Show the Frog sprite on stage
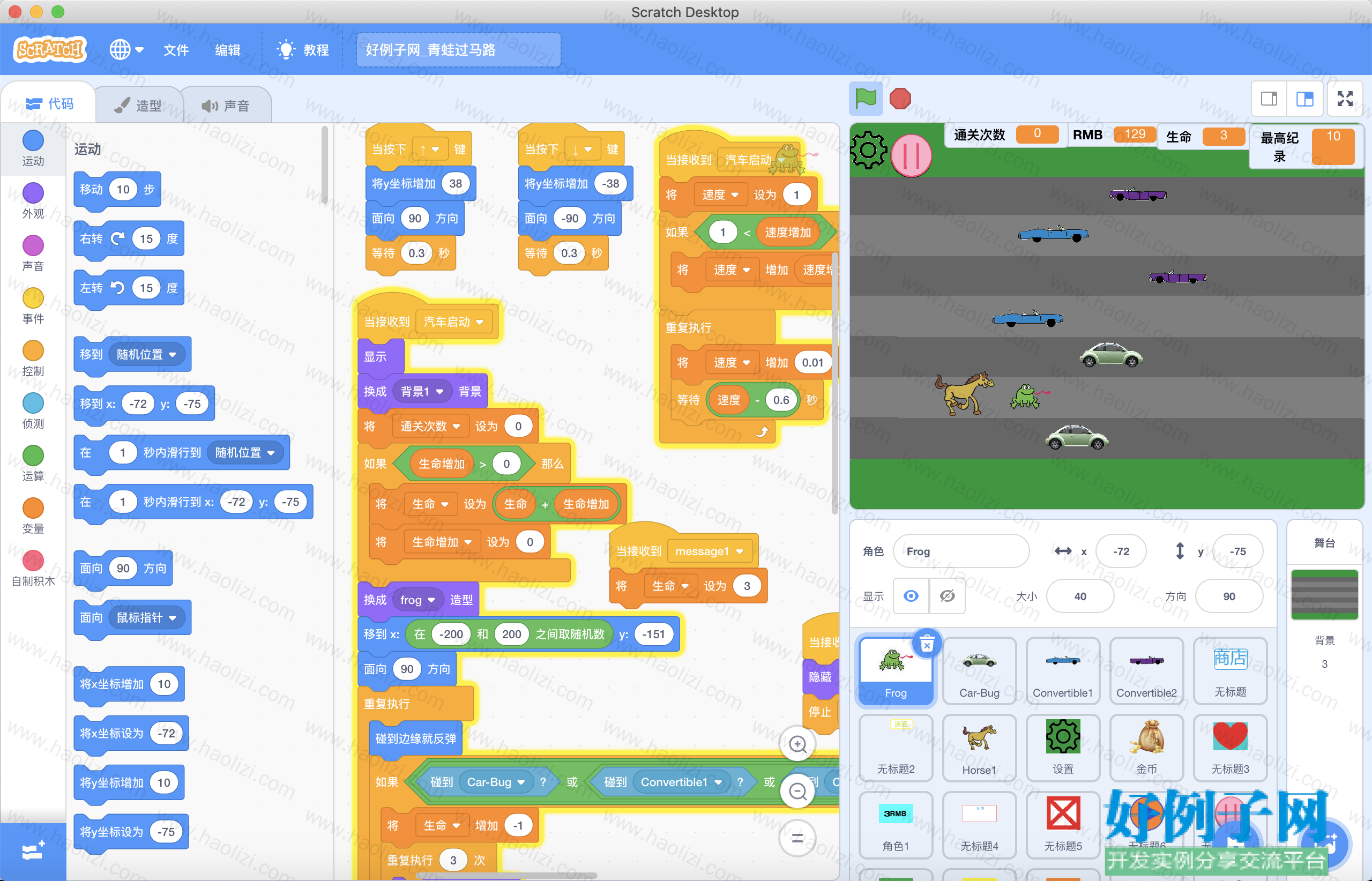Screen dimensions: 1372x881 click(x=911, y=596)
